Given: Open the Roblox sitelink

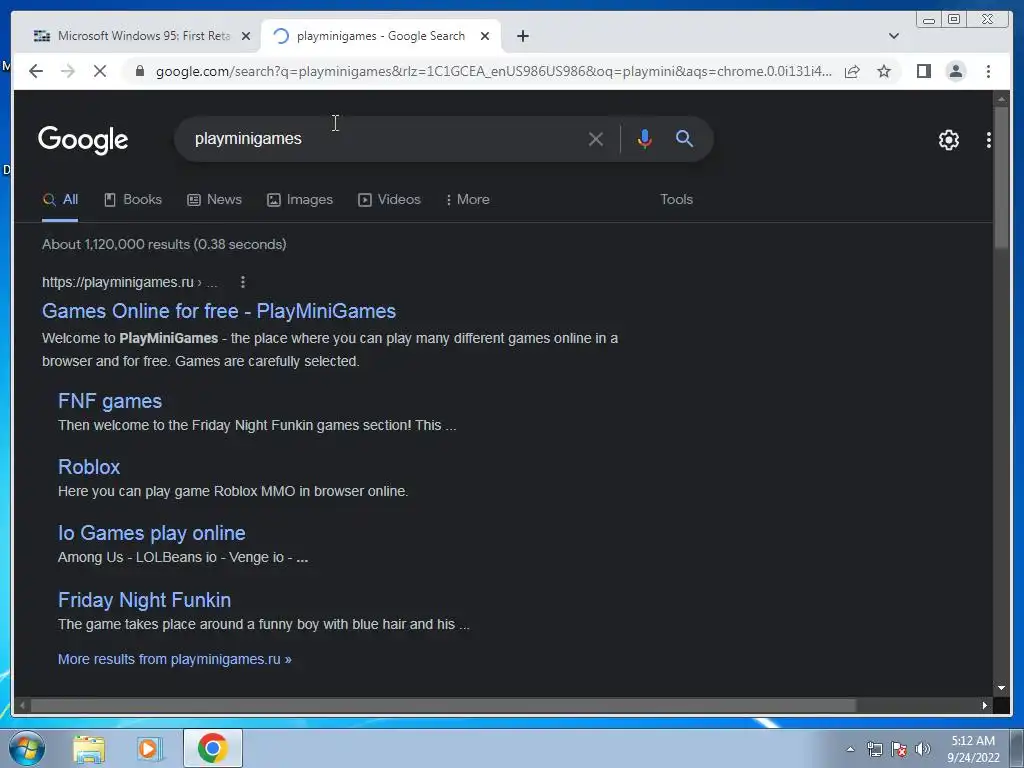Looking at the screenshot, I should (x=89, y=467).
